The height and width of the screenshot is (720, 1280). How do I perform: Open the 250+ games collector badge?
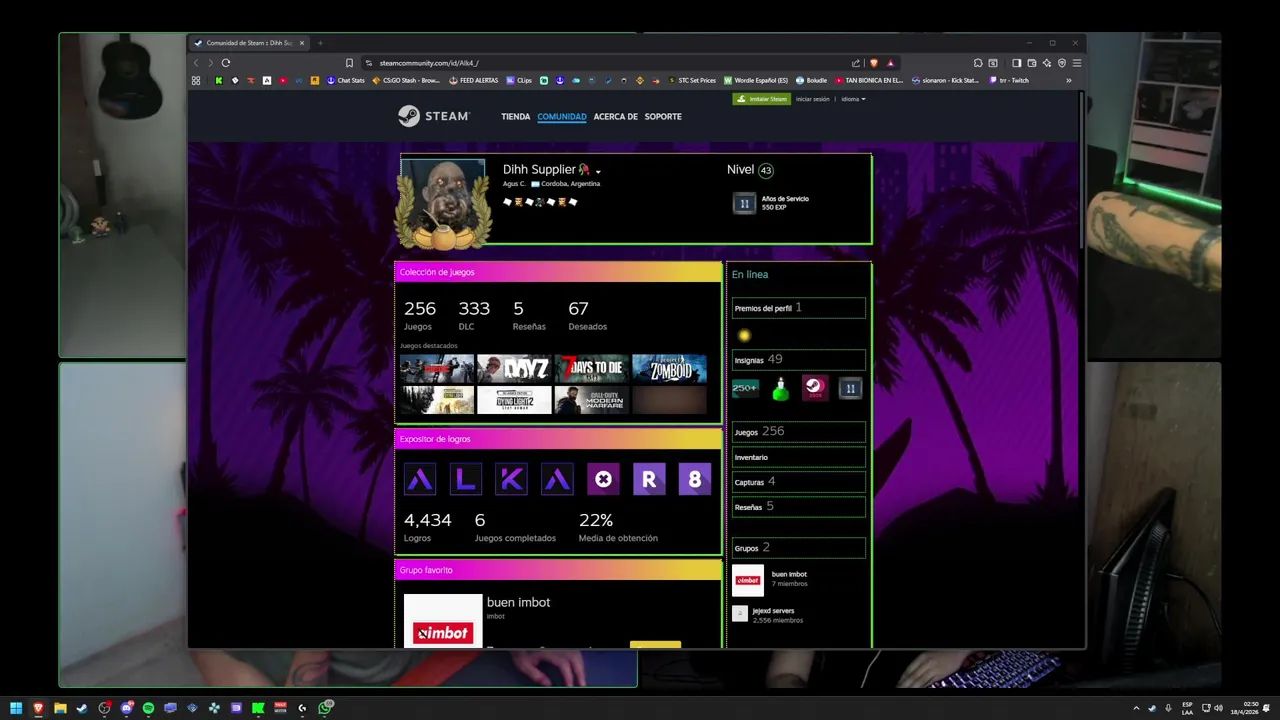[746, 388]
